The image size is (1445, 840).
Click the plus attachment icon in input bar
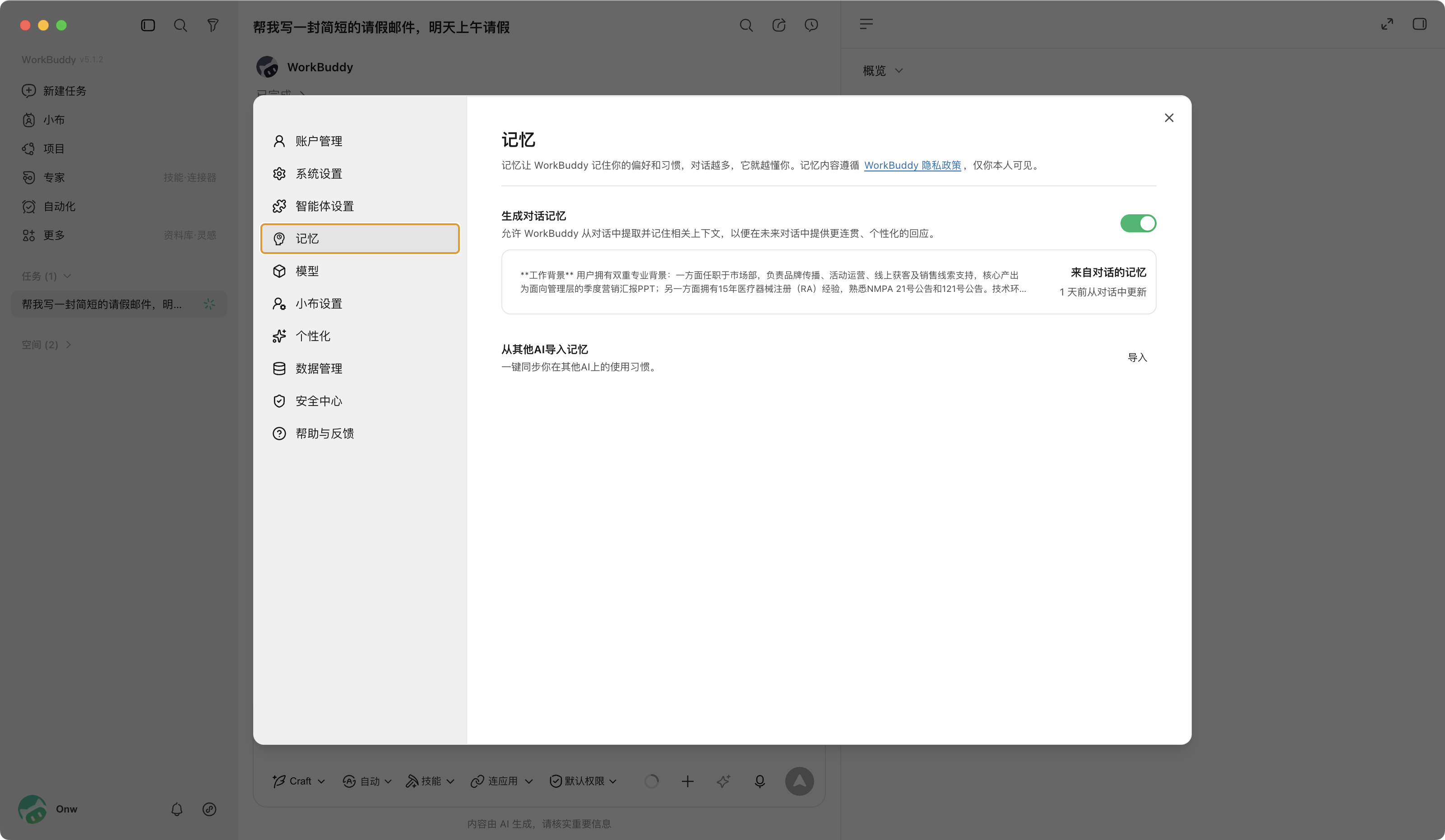pos(687,781)
